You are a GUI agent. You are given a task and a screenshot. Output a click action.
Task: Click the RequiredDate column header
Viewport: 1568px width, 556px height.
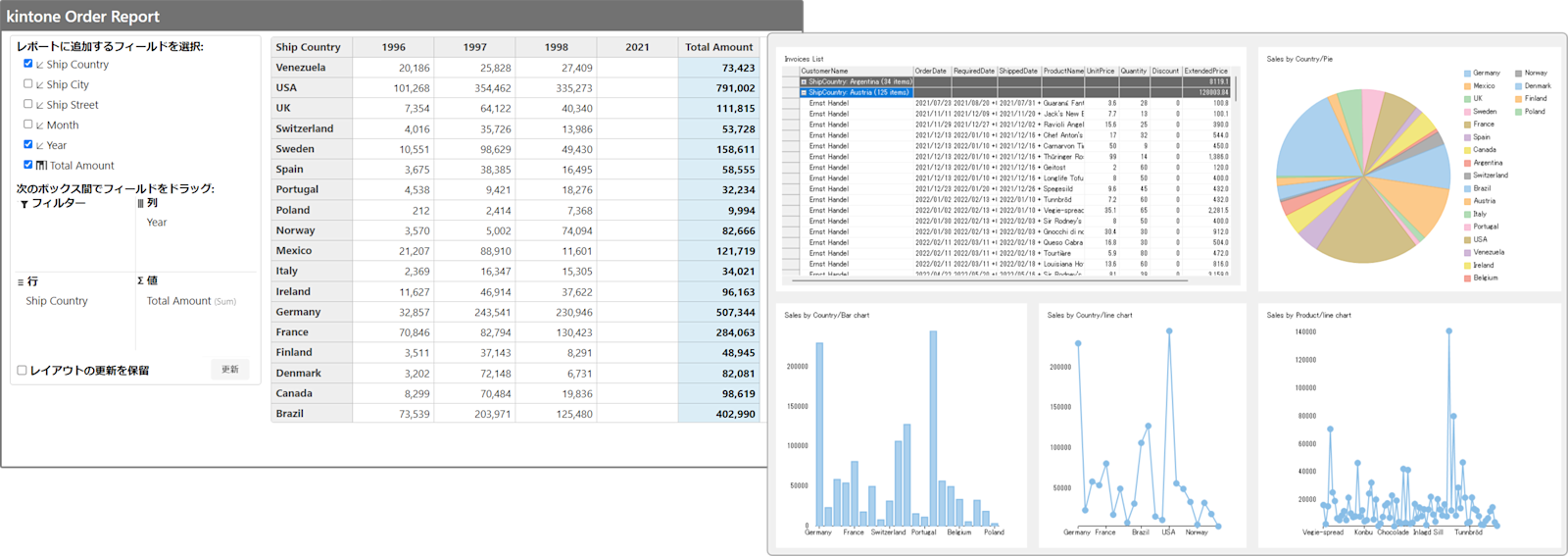(974, 71)
